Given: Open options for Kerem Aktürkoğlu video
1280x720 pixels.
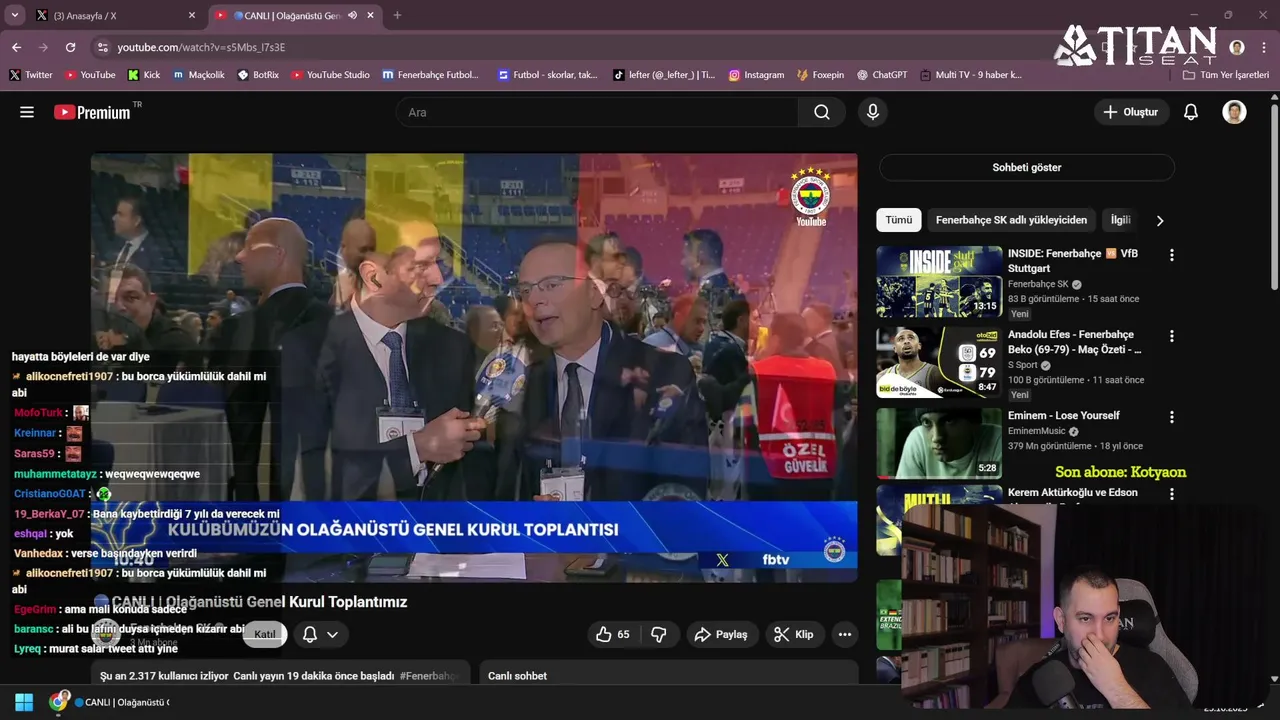Looking at the screenshot, I should tap(1171, 494).
